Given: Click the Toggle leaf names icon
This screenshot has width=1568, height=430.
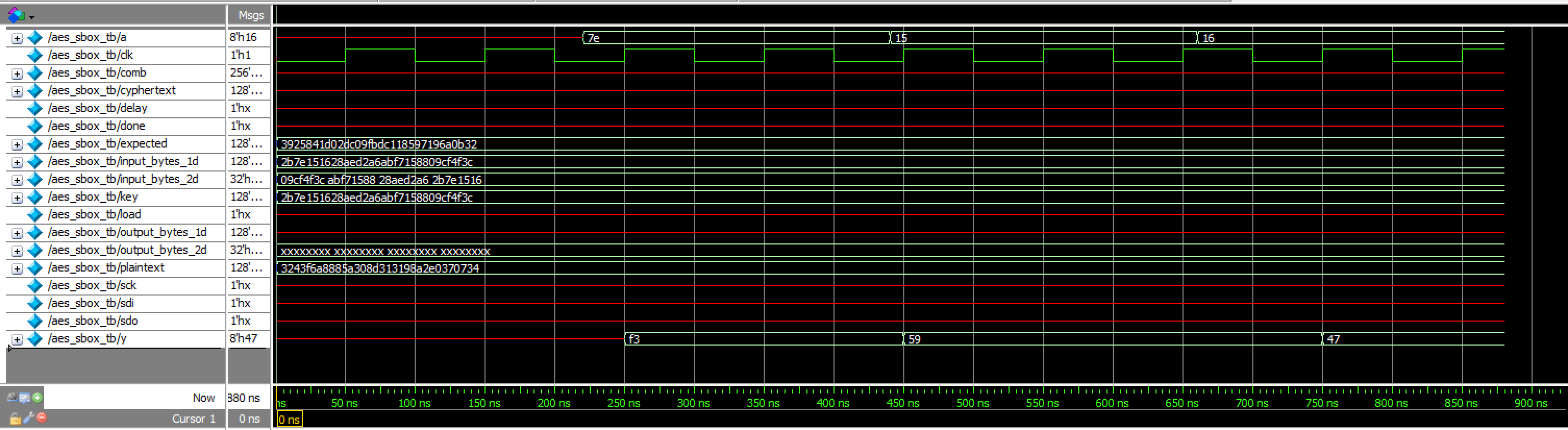Looking at the screenshot, I should [11, 398].
